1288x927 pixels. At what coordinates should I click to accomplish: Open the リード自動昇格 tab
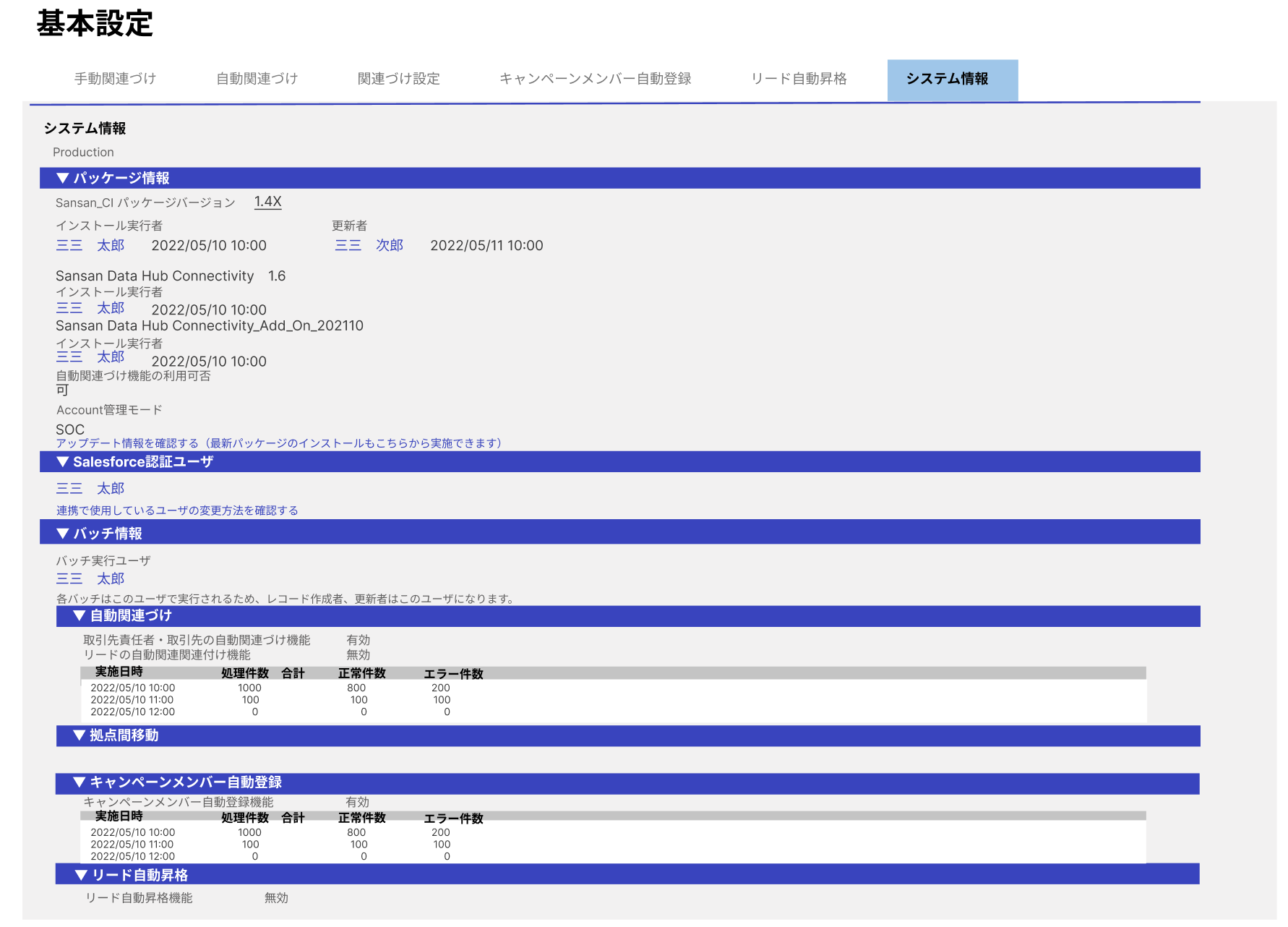tap(799, 79)
